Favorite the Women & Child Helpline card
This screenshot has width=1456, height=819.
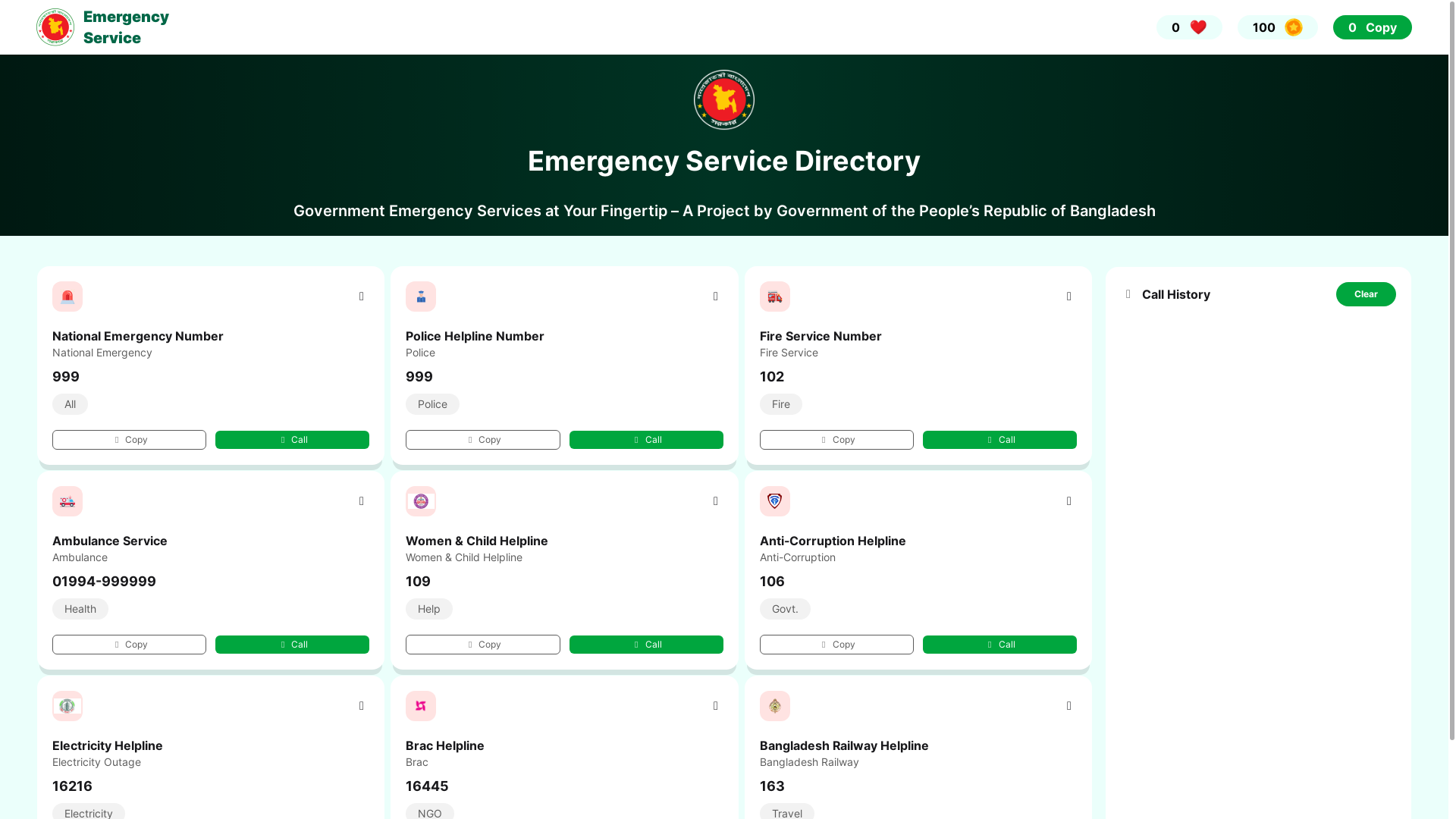tap(716, 501)
